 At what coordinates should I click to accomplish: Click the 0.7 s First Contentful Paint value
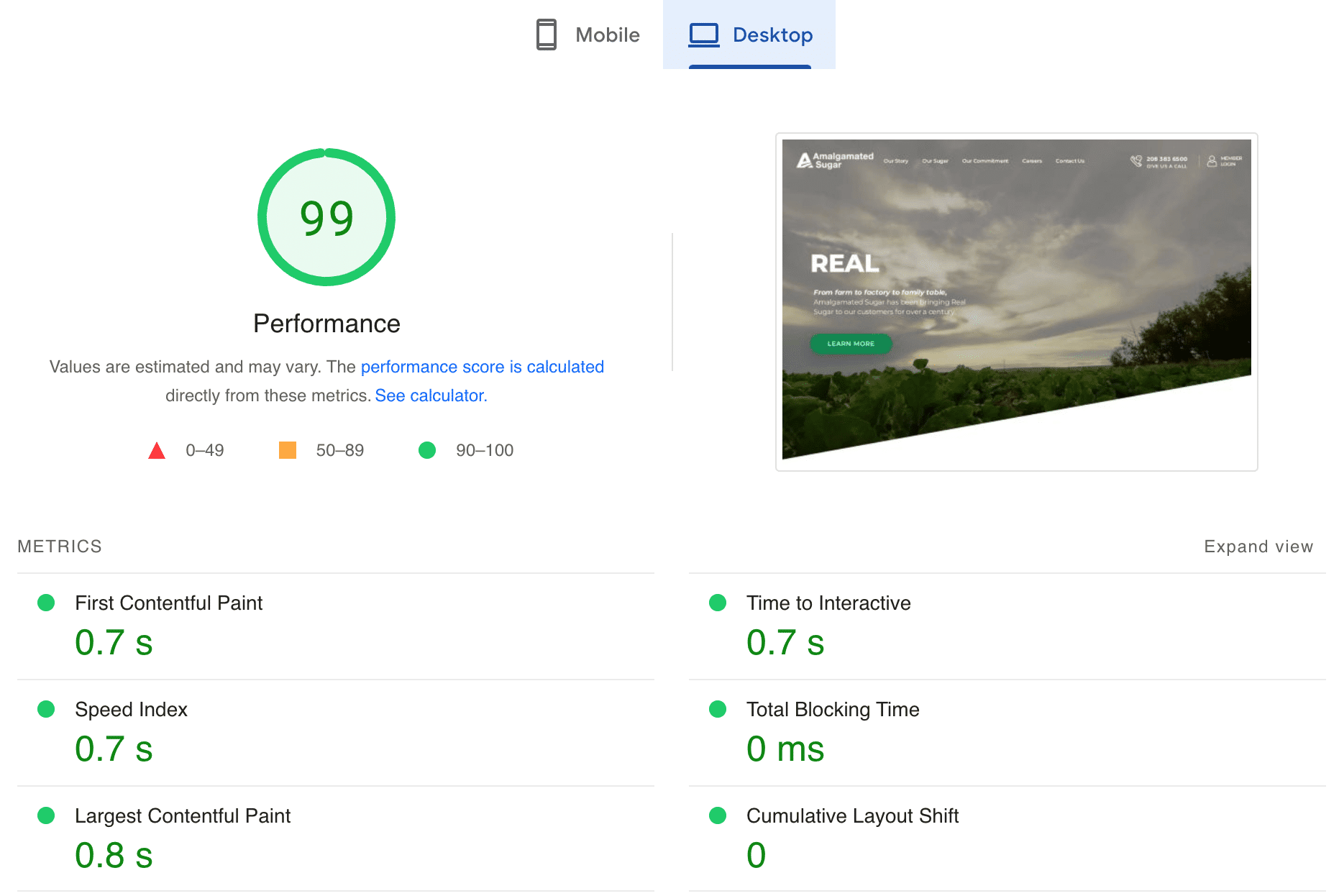[x=114, y=643]
